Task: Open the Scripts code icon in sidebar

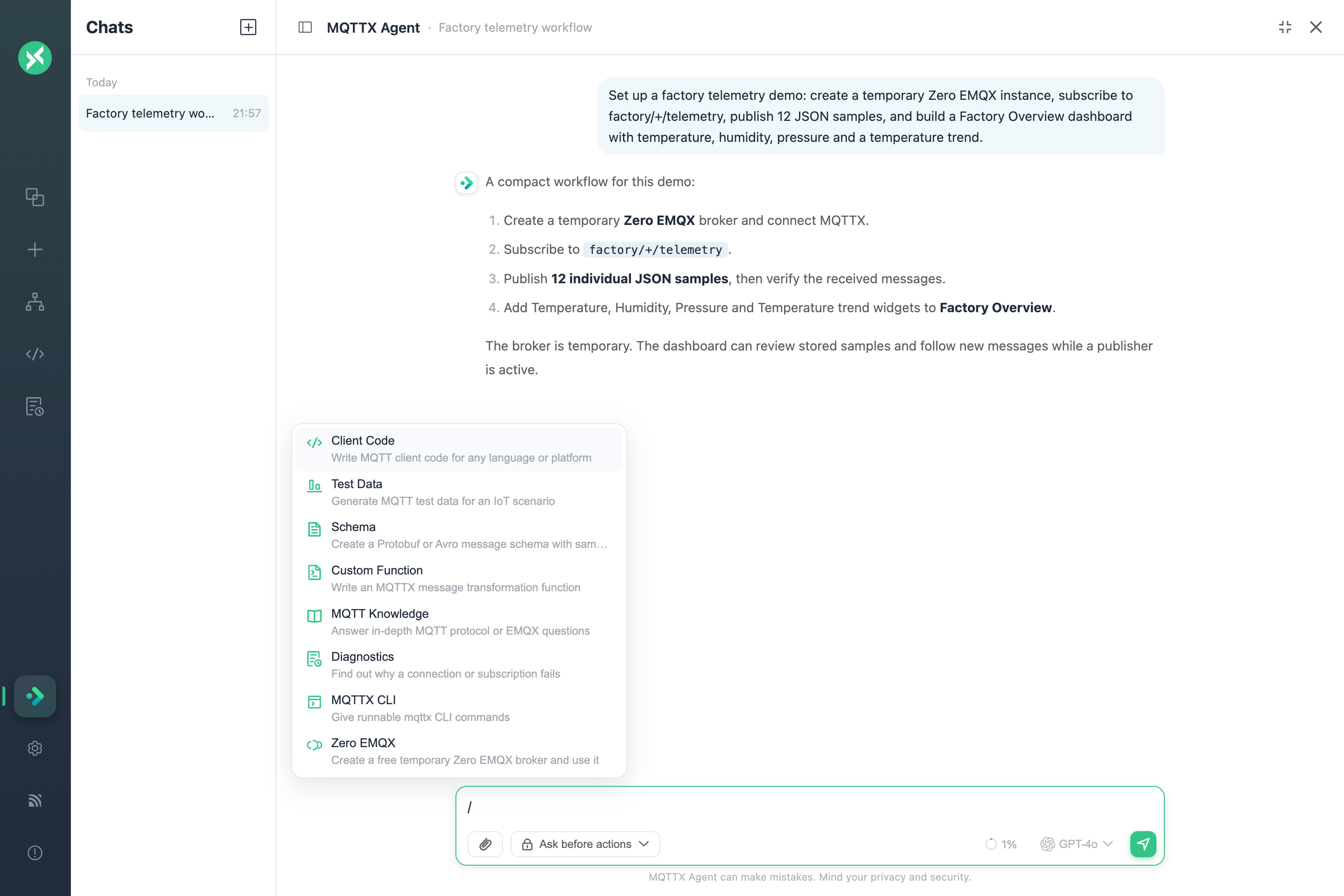Action: point(35,354)
